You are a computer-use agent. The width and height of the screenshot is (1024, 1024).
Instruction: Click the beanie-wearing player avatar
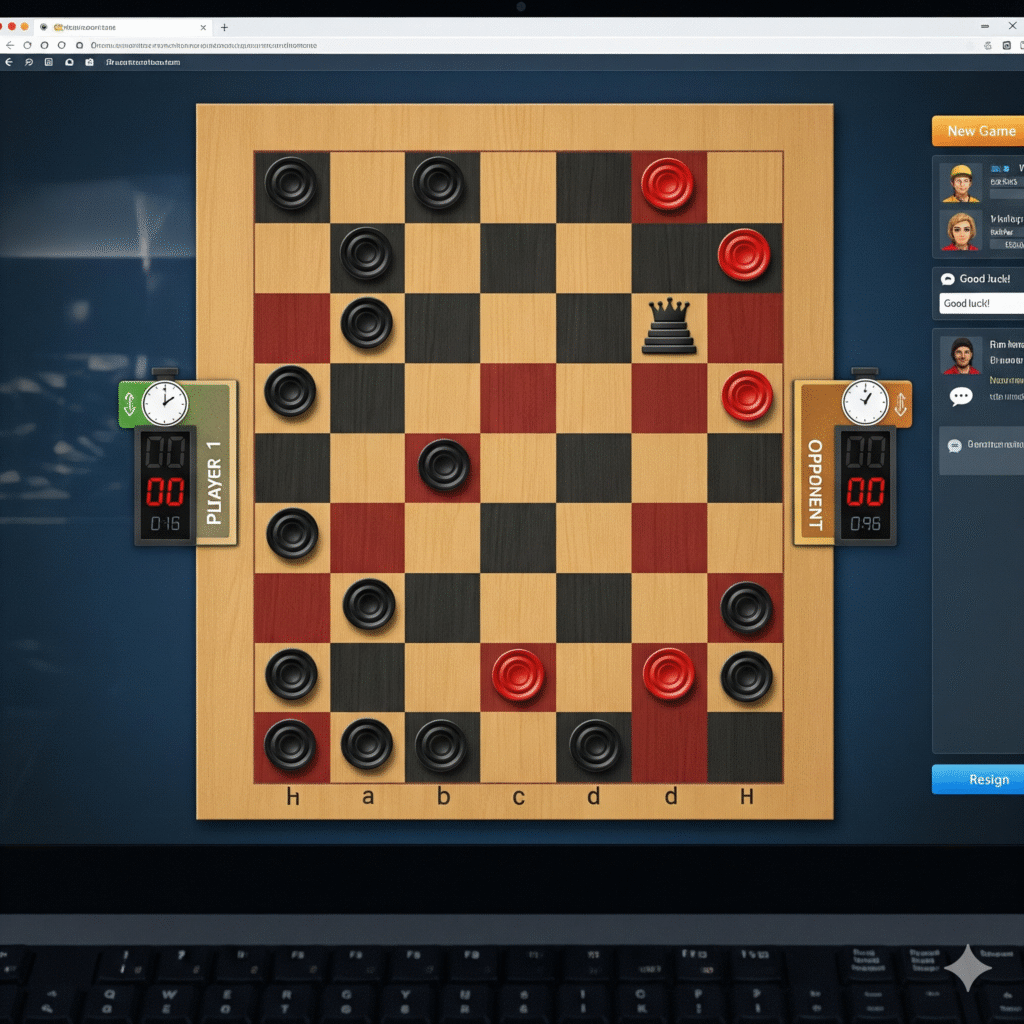(x=961, y=354)
